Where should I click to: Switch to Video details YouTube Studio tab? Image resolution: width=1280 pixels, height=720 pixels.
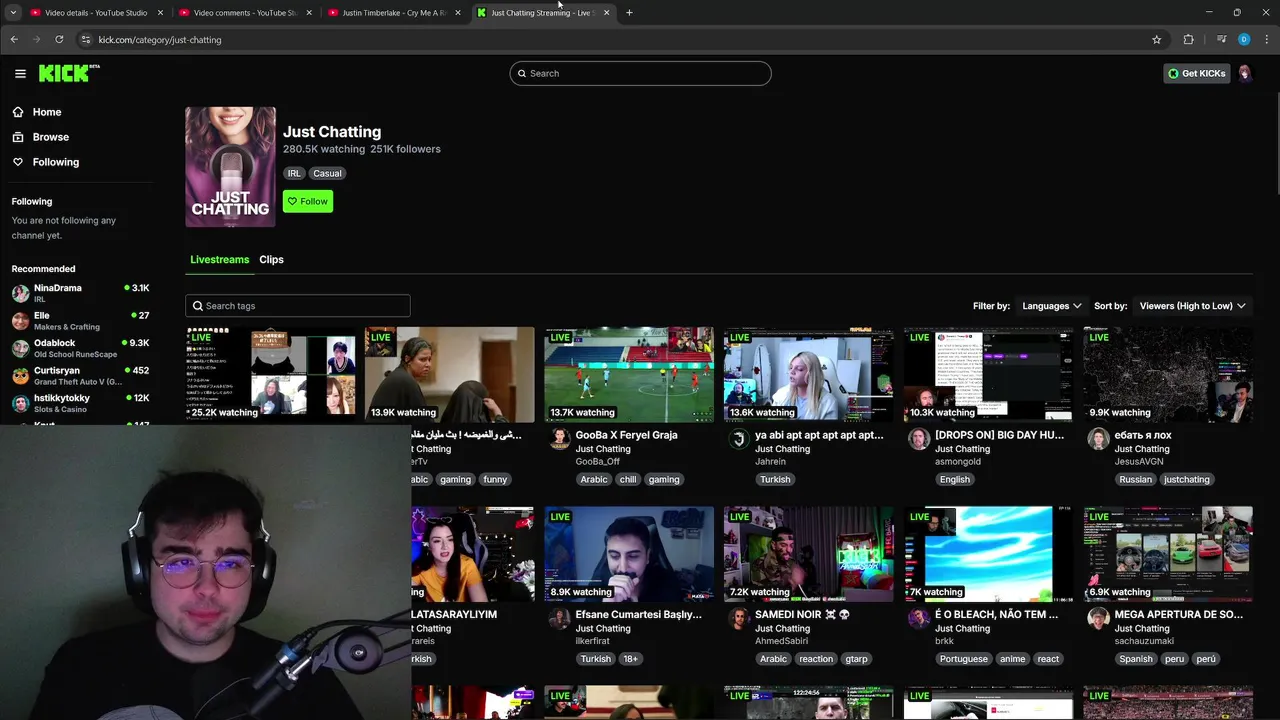[96, 13]
